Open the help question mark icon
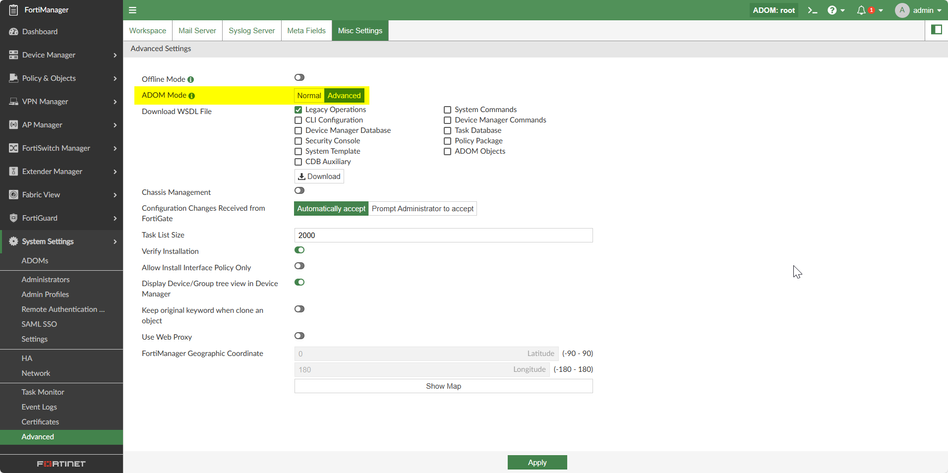 click(x=832, y=10)
